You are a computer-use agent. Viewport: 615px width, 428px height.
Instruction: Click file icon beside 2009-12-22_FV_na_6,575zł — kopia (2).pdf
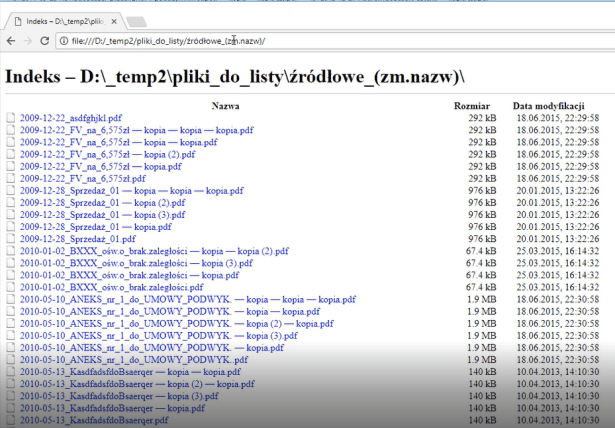pyautogui.click(x=11, y=154)
